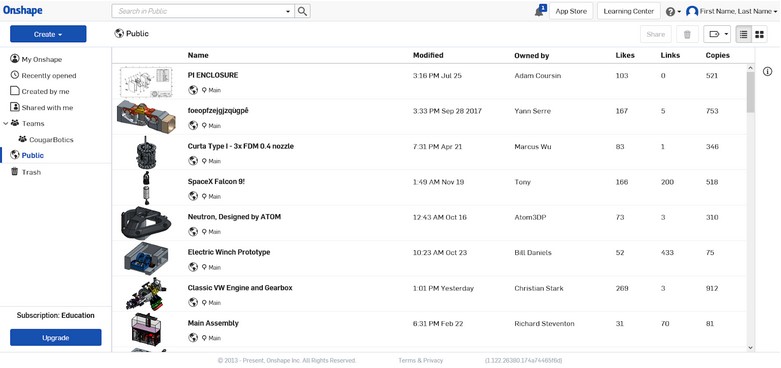Sort by Links column header
Viewport: 781px width, 368px height.
[670, 55]
